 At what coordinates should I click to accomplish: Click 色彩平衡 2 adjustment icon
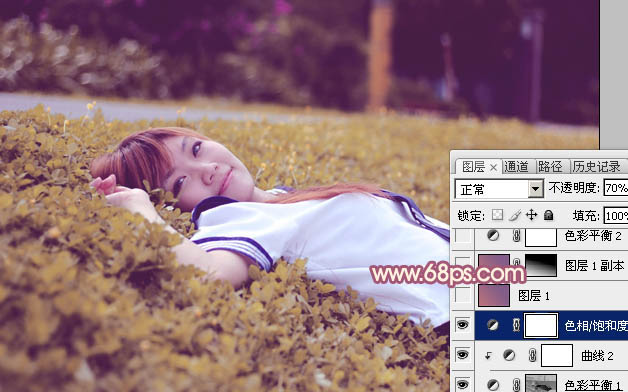(493, 235)
